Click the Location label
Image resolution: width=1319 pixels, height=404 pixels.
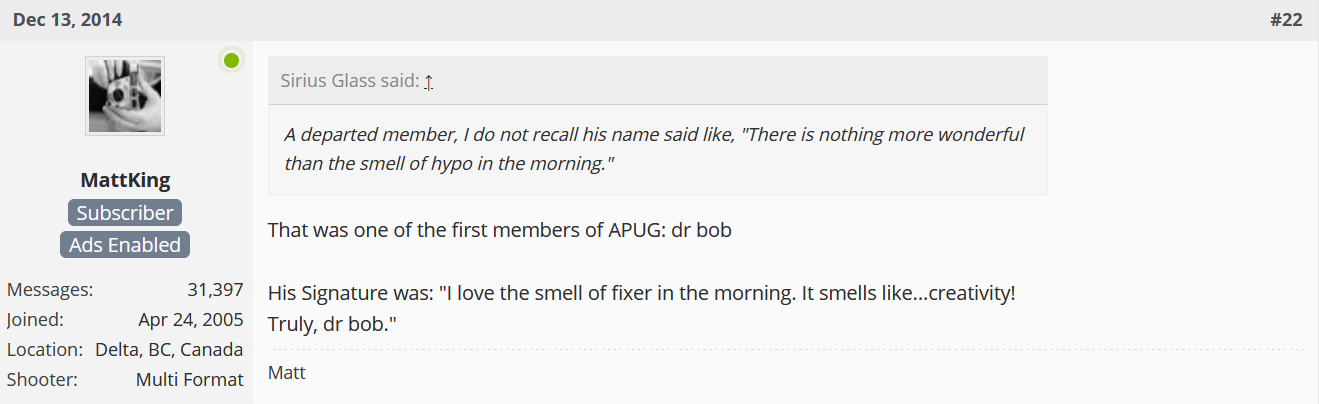pos(45,350)
